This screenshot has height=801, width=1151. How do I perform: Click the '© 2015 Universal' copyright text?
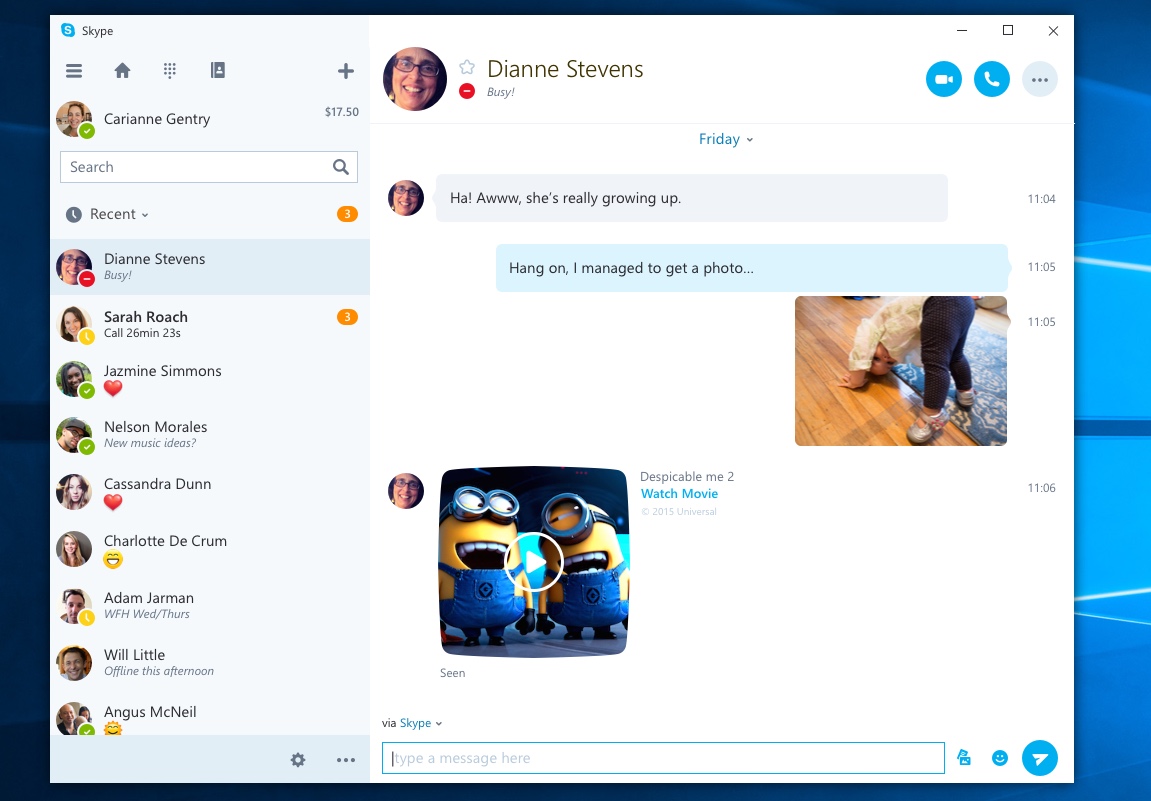pyautogui.click(x=679, y=512)
